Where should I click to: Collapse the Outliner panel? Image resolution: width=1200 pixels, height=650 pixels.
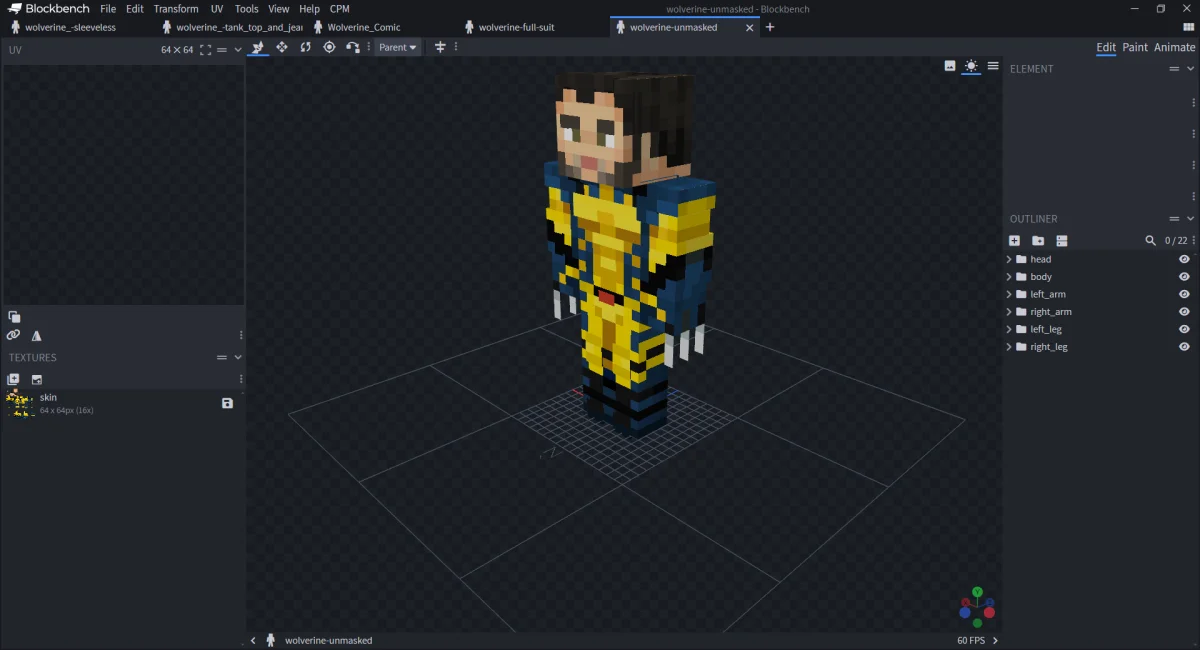1190,219
